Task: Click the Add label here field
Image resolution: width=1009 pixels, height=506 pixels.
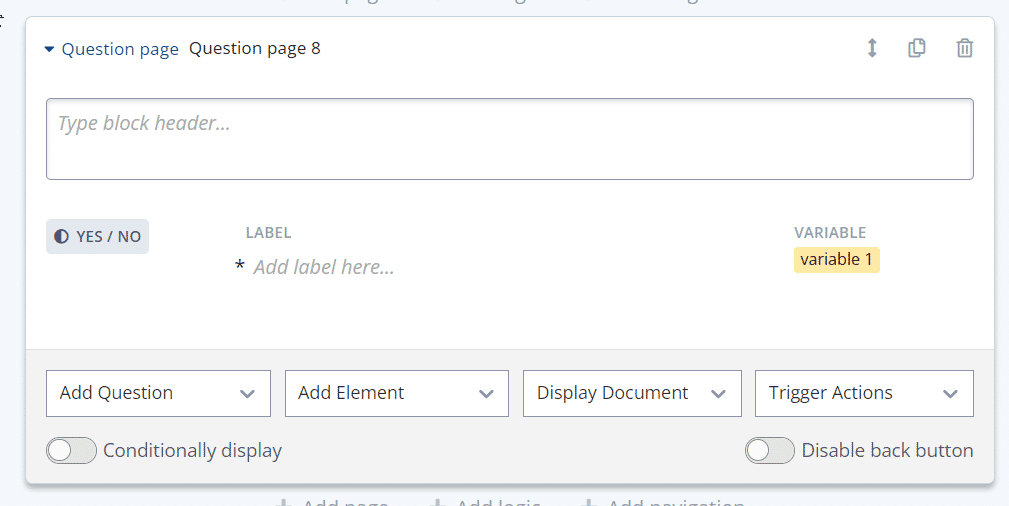Action: (x=324, y=267)
